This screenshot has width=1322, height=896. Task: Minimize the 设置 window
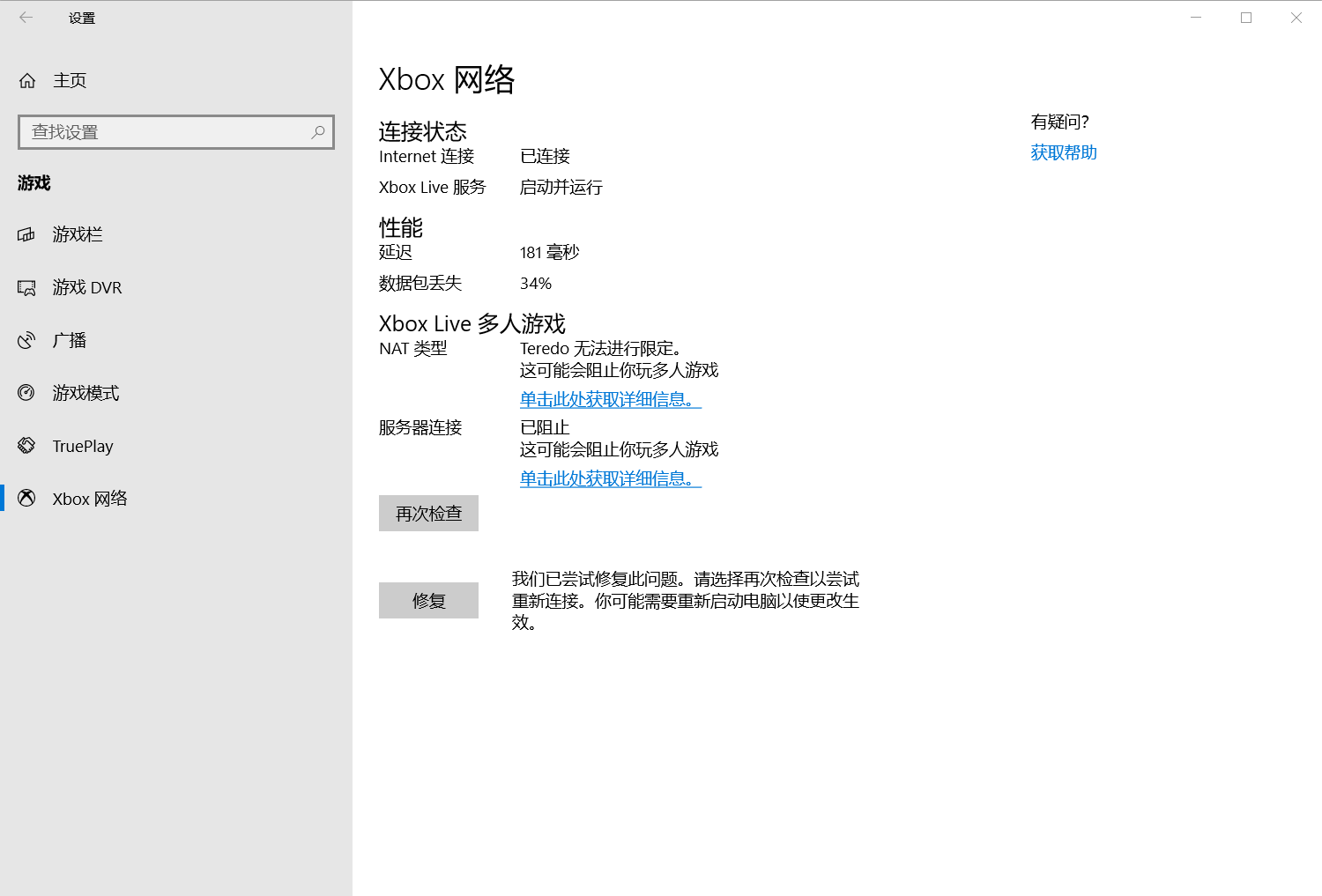[1196, 18]
